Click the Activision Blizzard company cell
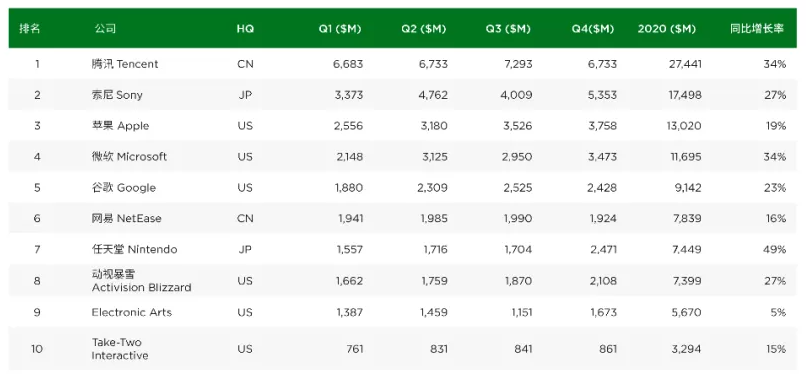 pyautogui.click(x=141, y=281)
